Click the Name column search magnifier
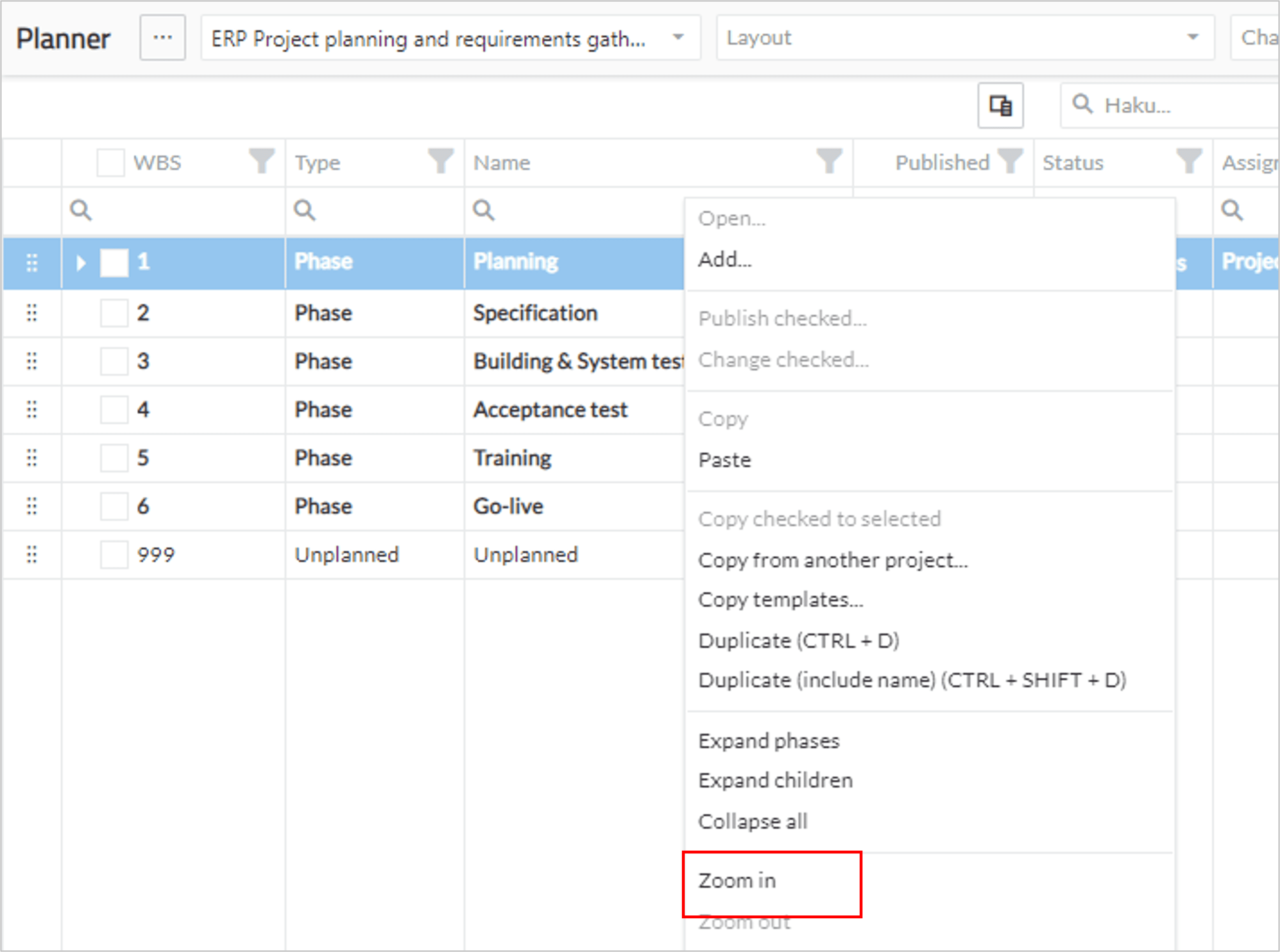 point(484,210)
